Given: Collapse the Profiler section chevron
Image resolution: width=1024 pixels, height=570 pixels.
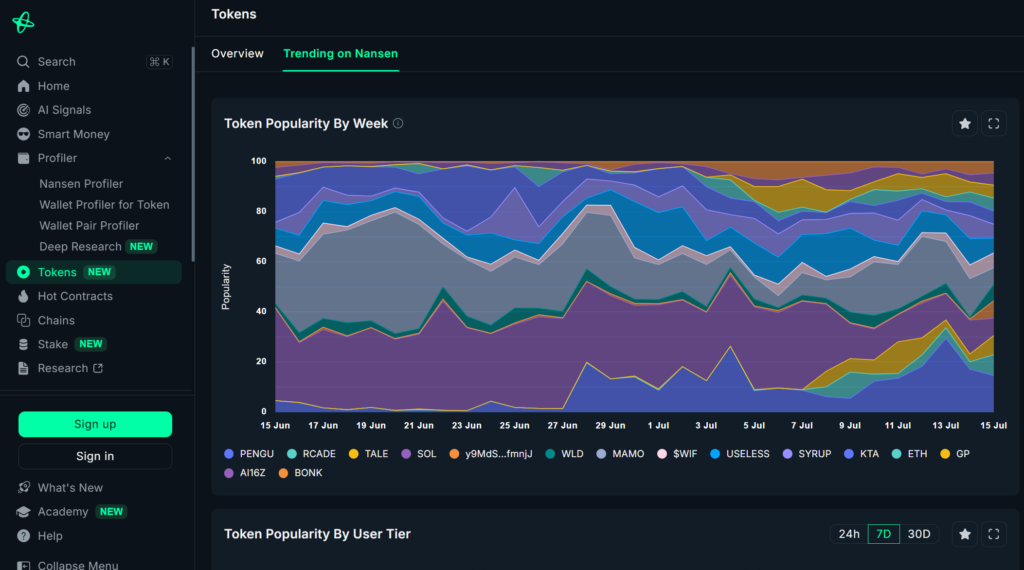Looking at the screenshot, I should [168, 158].
